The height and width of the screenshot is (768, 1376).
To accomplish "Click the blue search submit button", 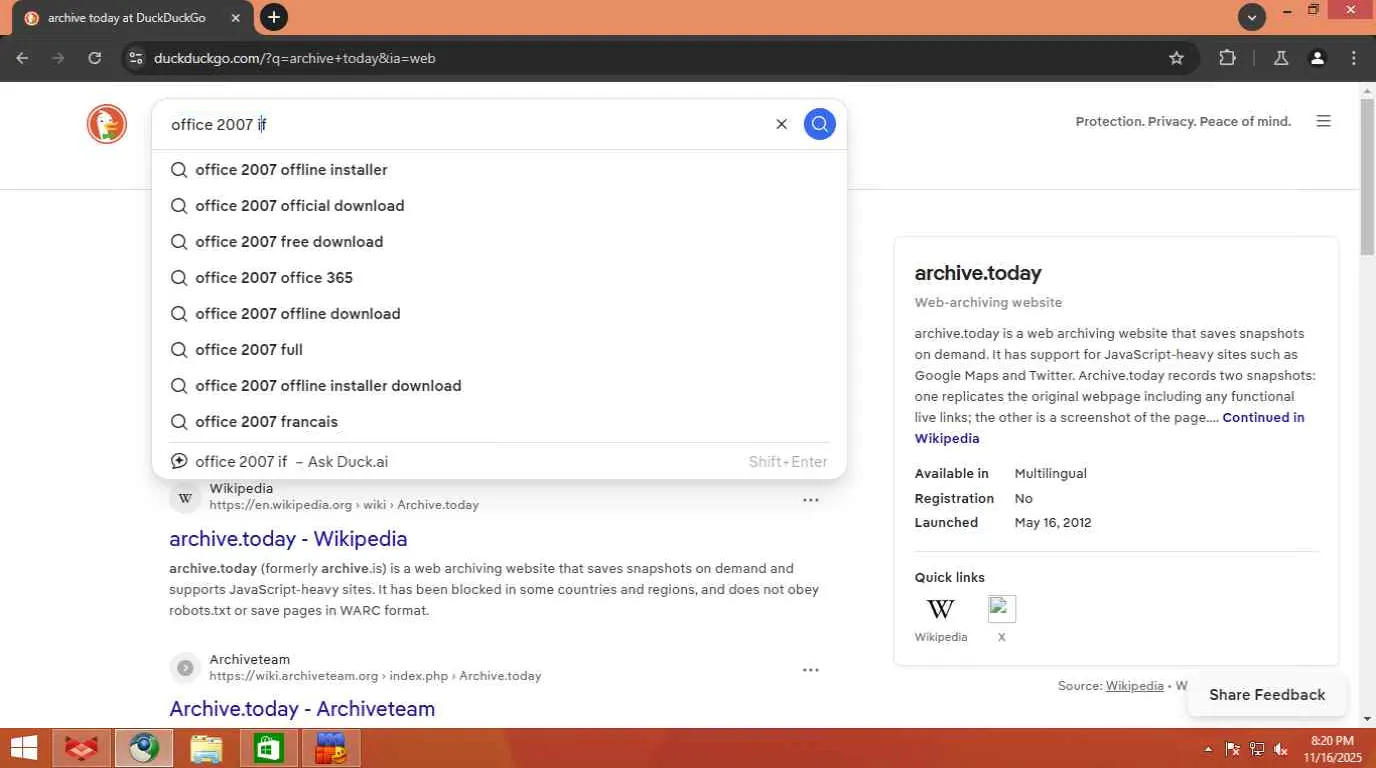I will 819,124.
